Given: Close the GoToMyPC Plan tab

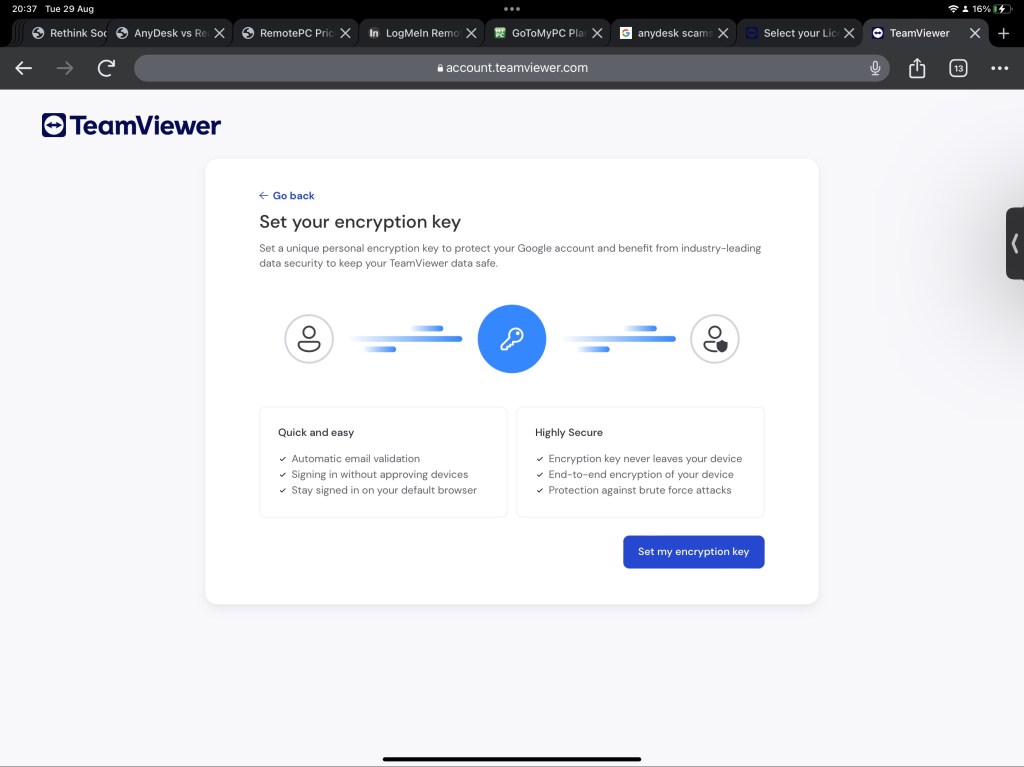Looking at the screenshot, I should click(x=598, y=33).
